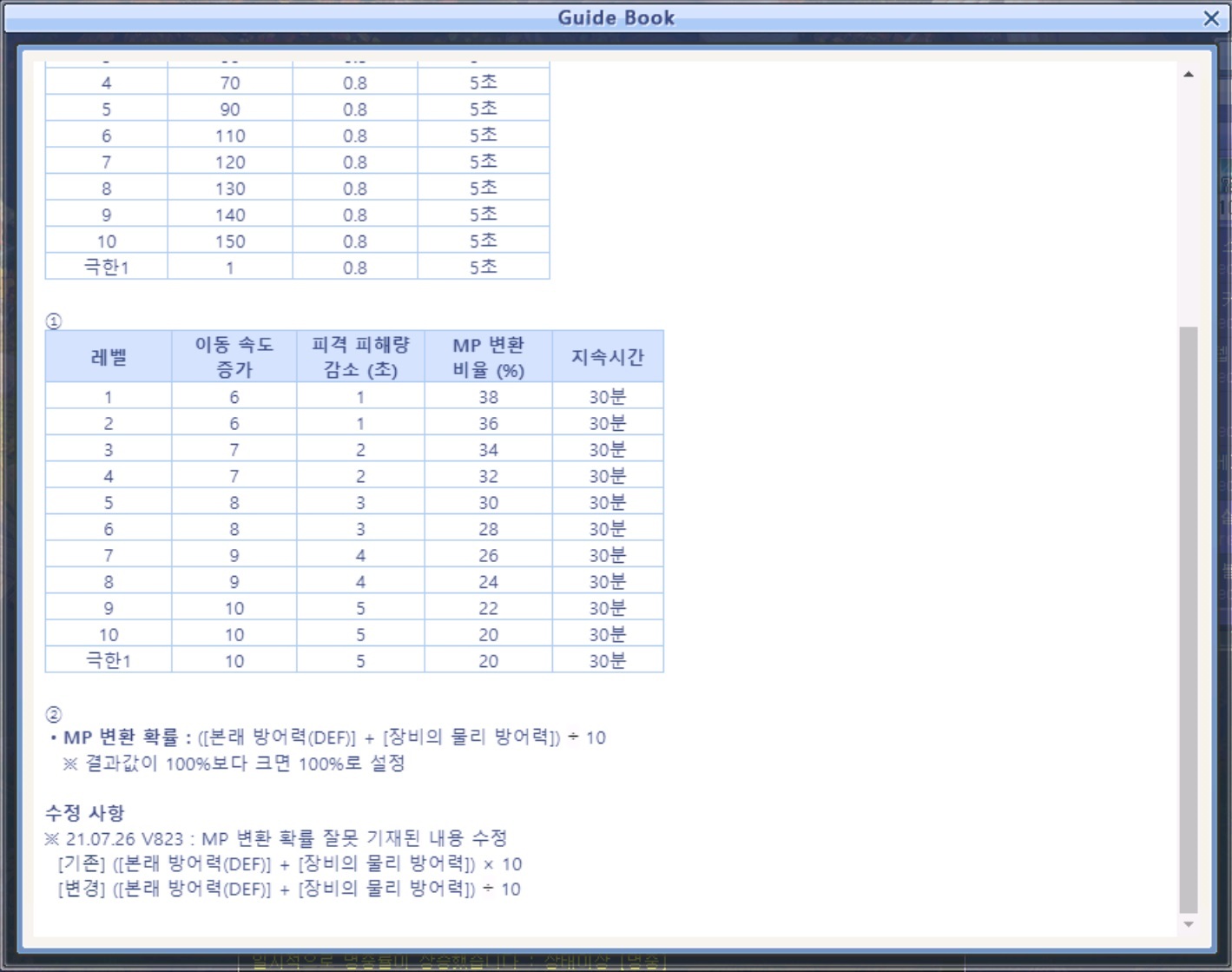Click the up arrow of the Guide Book scrollbar

coord(1189,75)
